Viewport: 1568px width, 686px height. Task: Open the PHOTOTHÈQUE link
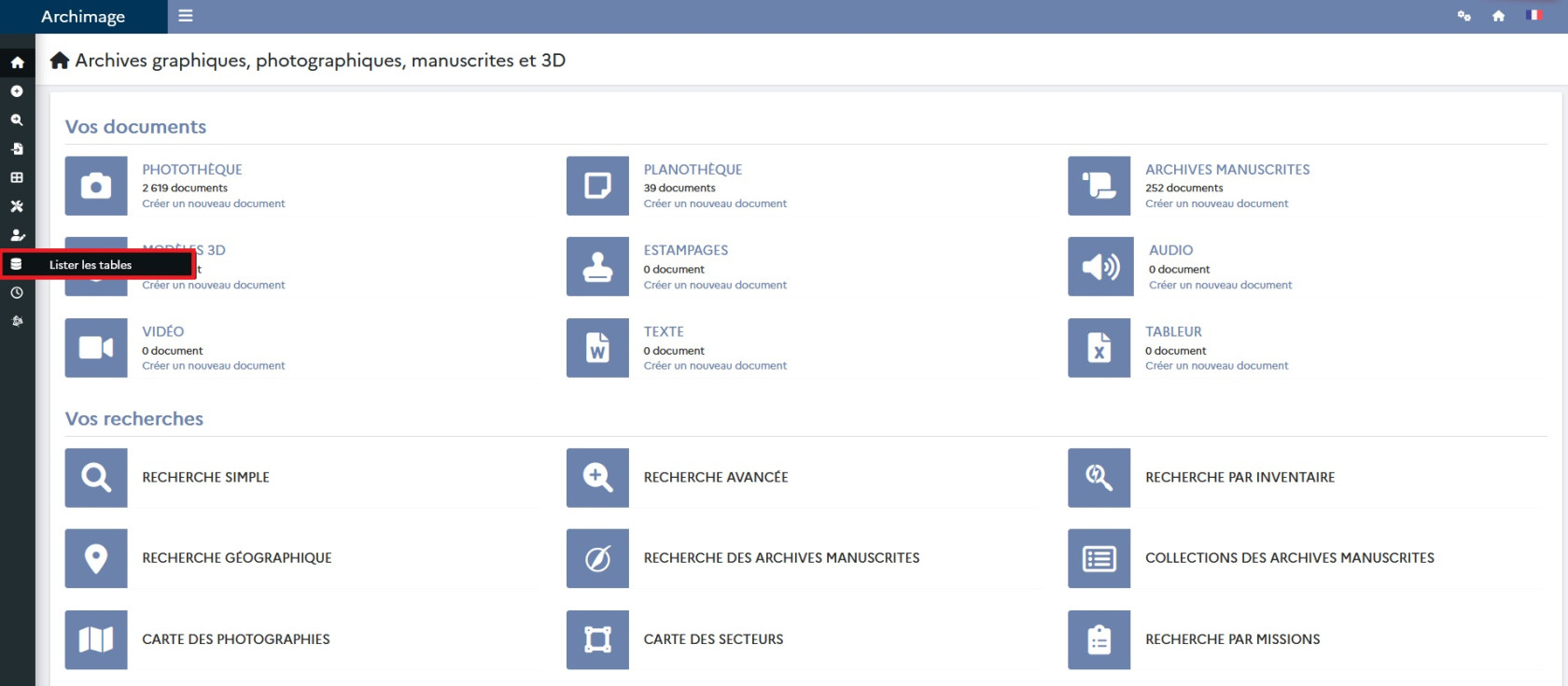click(x=192, y=170)
